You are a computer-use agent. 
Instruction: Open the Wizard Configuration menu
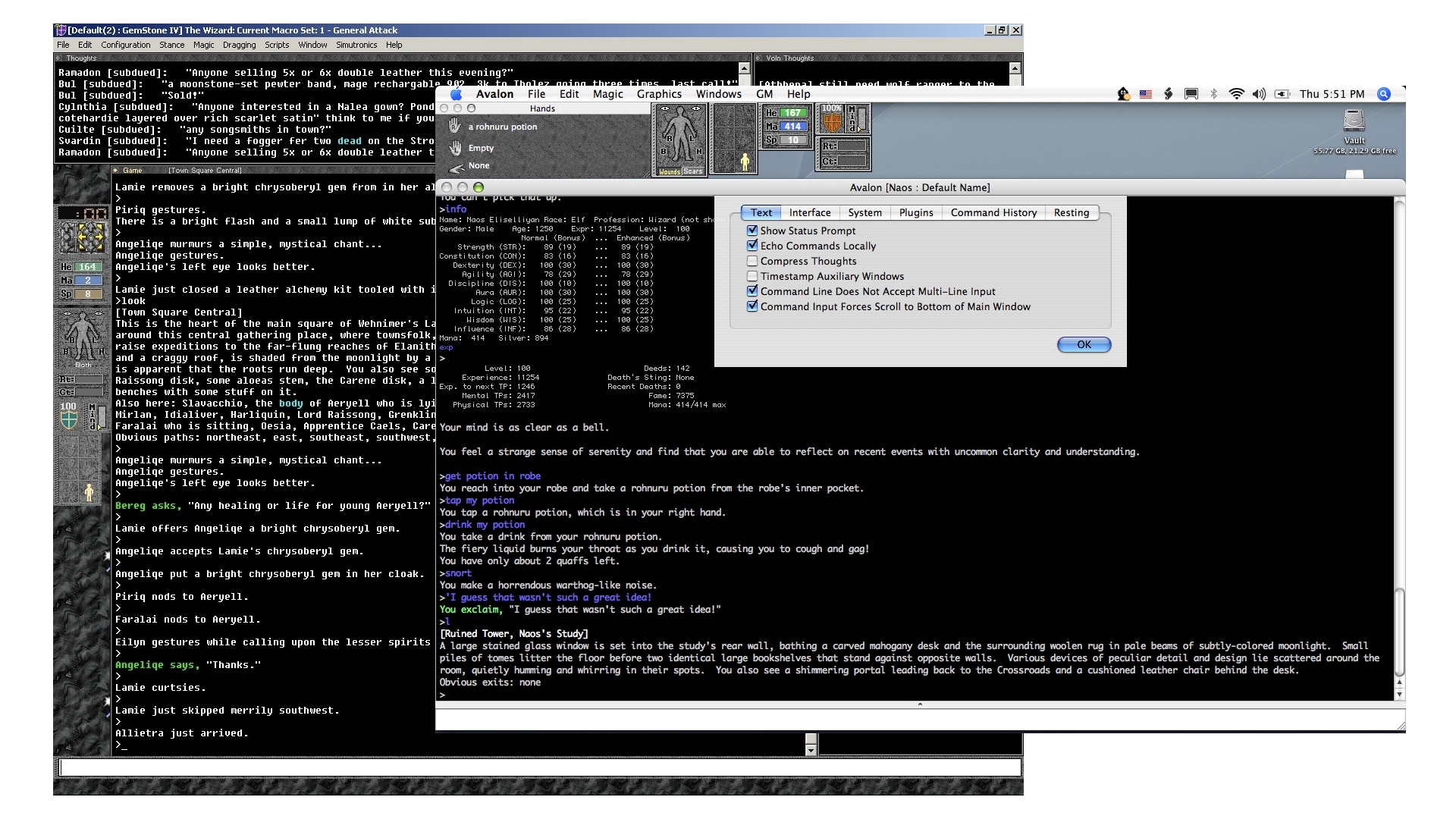(x=126, y=45)
